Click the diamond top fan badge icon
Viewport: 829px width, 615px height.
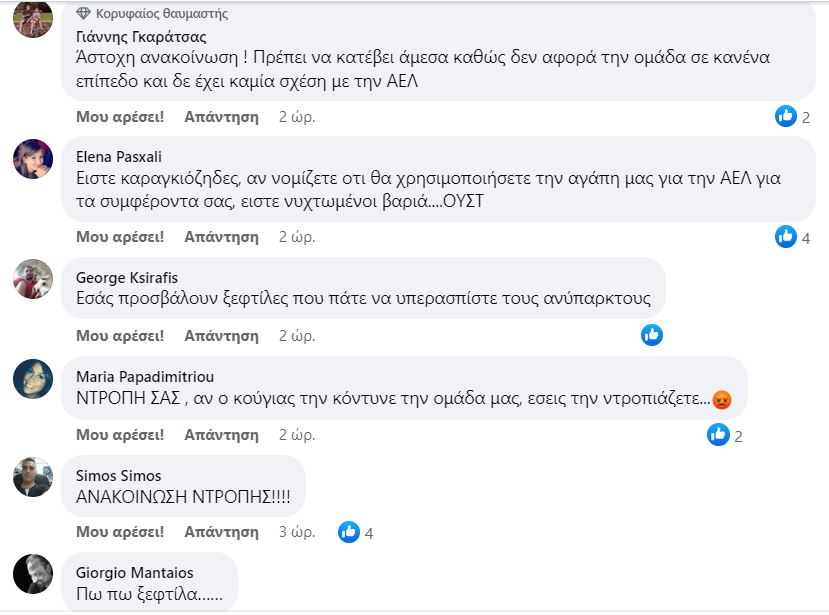coord(84,14)
